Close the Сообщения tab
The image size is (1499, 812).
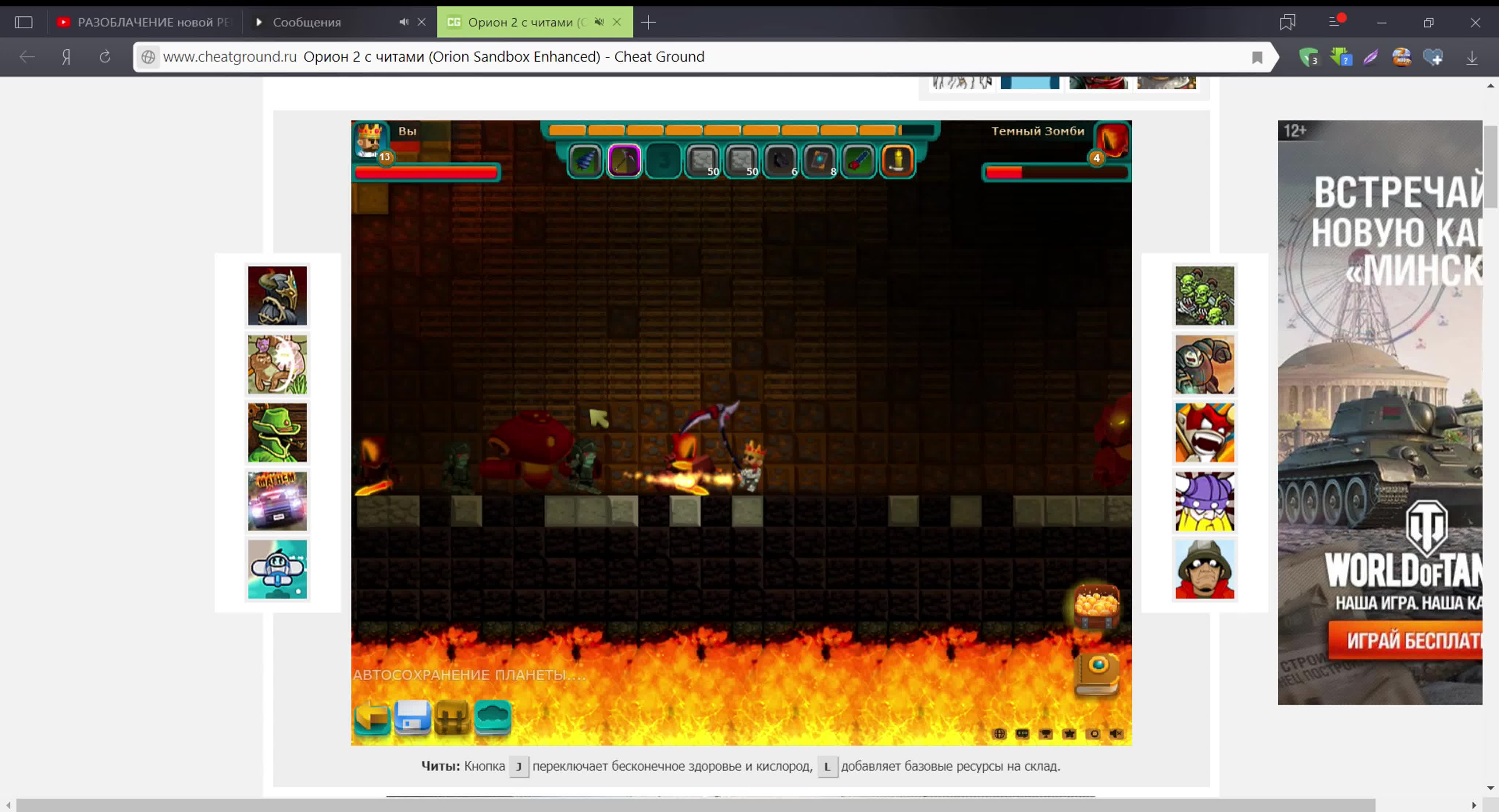pyautogui.click(x=422, y=22)
